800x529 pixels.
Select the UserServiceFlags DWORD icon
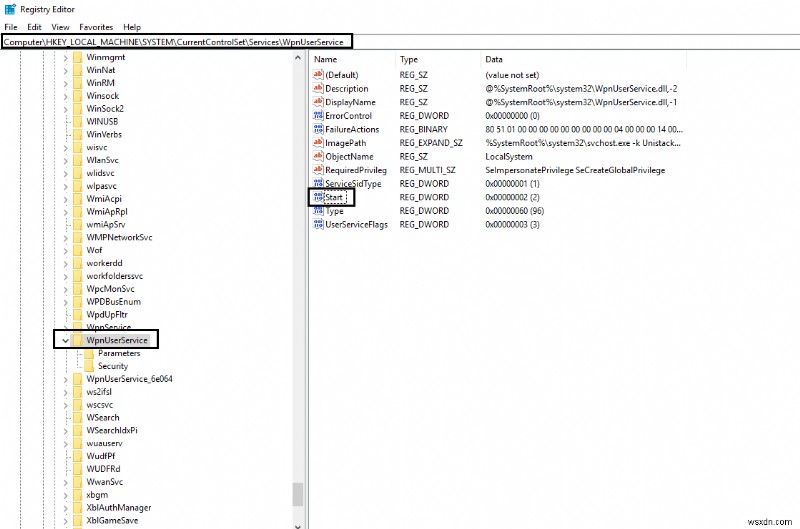coord(318,224)
